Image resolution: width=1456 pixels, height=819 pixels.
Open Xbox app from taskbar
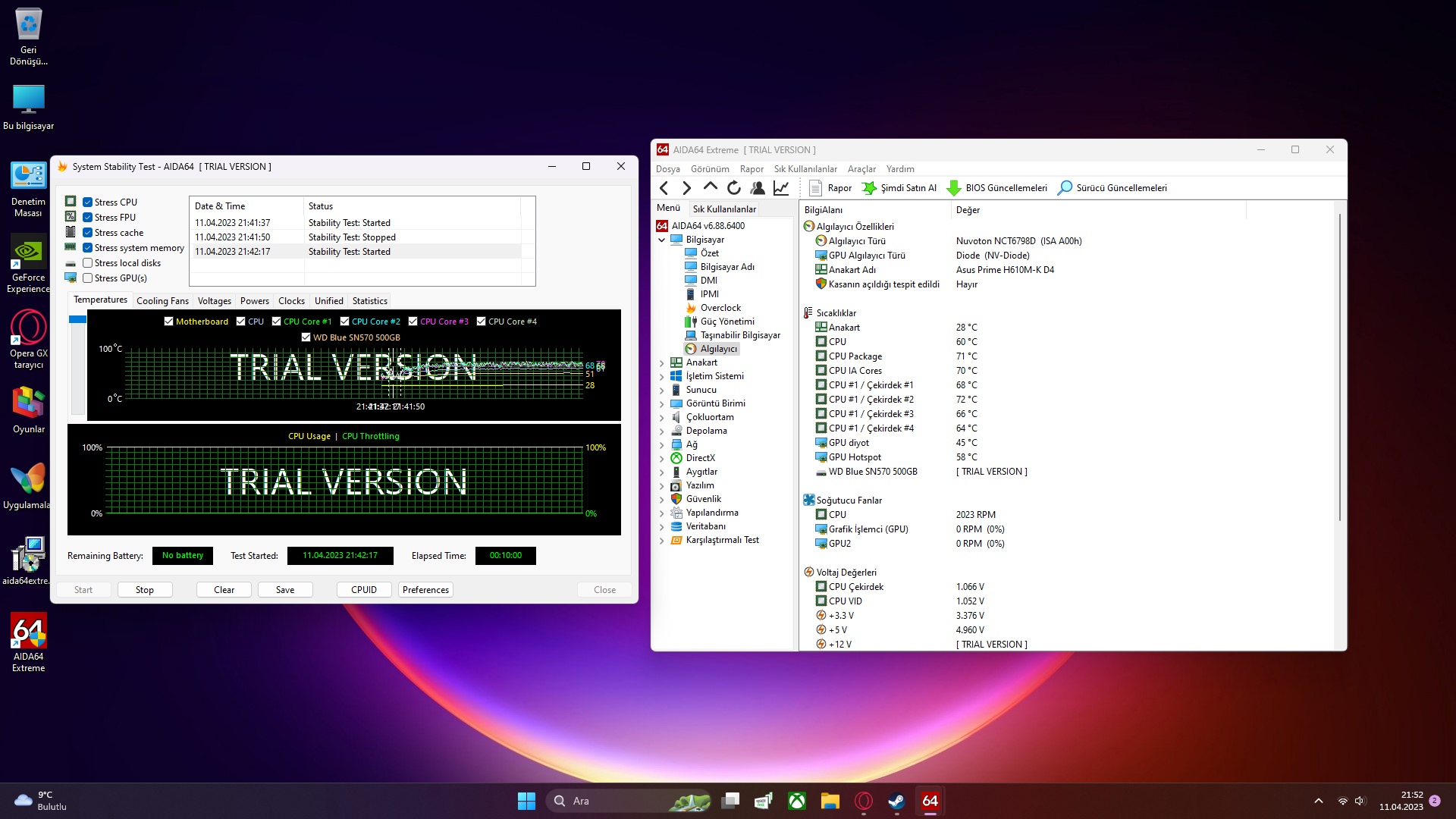point(797,801)
